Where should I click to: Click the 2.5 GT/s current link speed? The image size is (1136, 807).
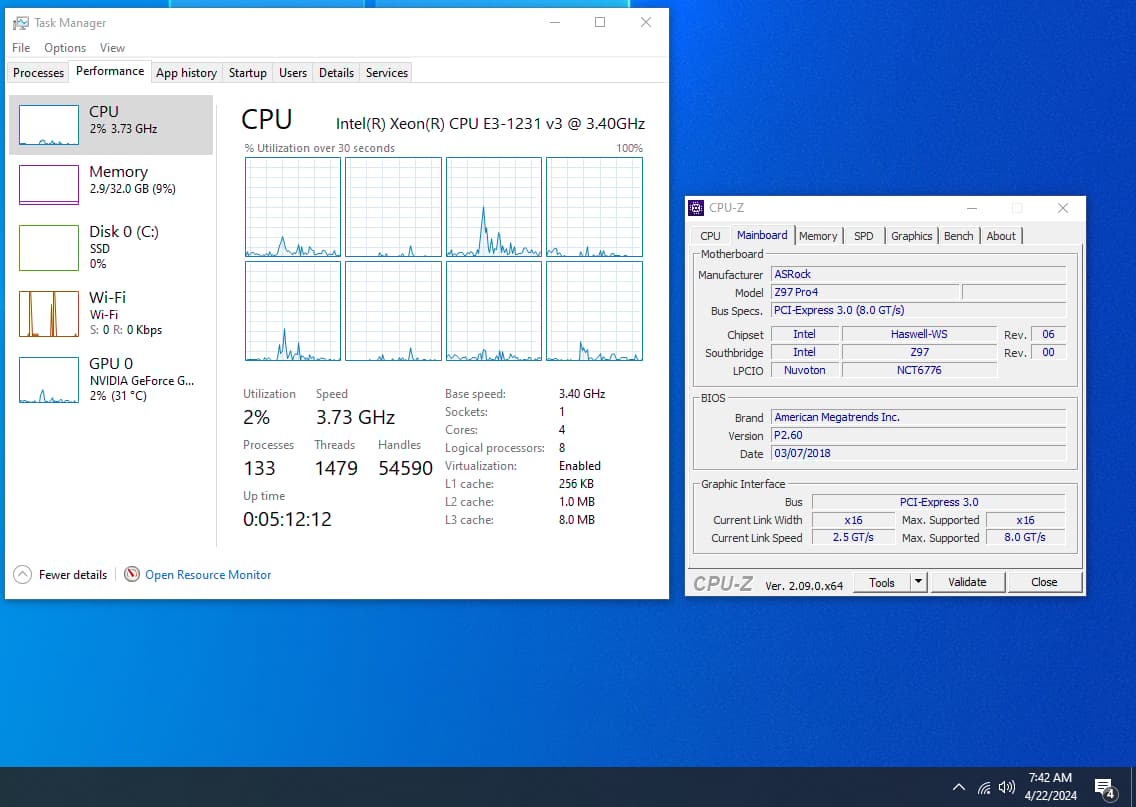(853, 538)
